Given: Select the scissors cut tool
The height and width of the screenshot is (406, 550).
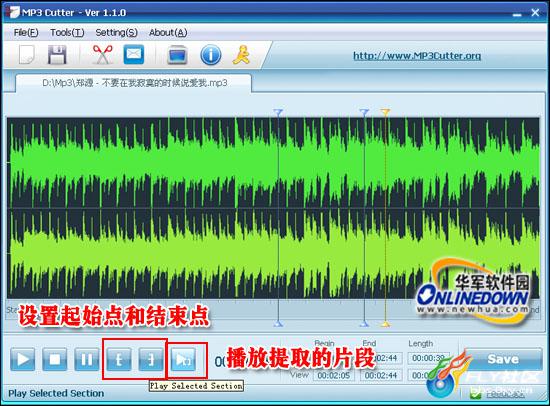Looking at the screenshot, I should click(x=102, y=55).
